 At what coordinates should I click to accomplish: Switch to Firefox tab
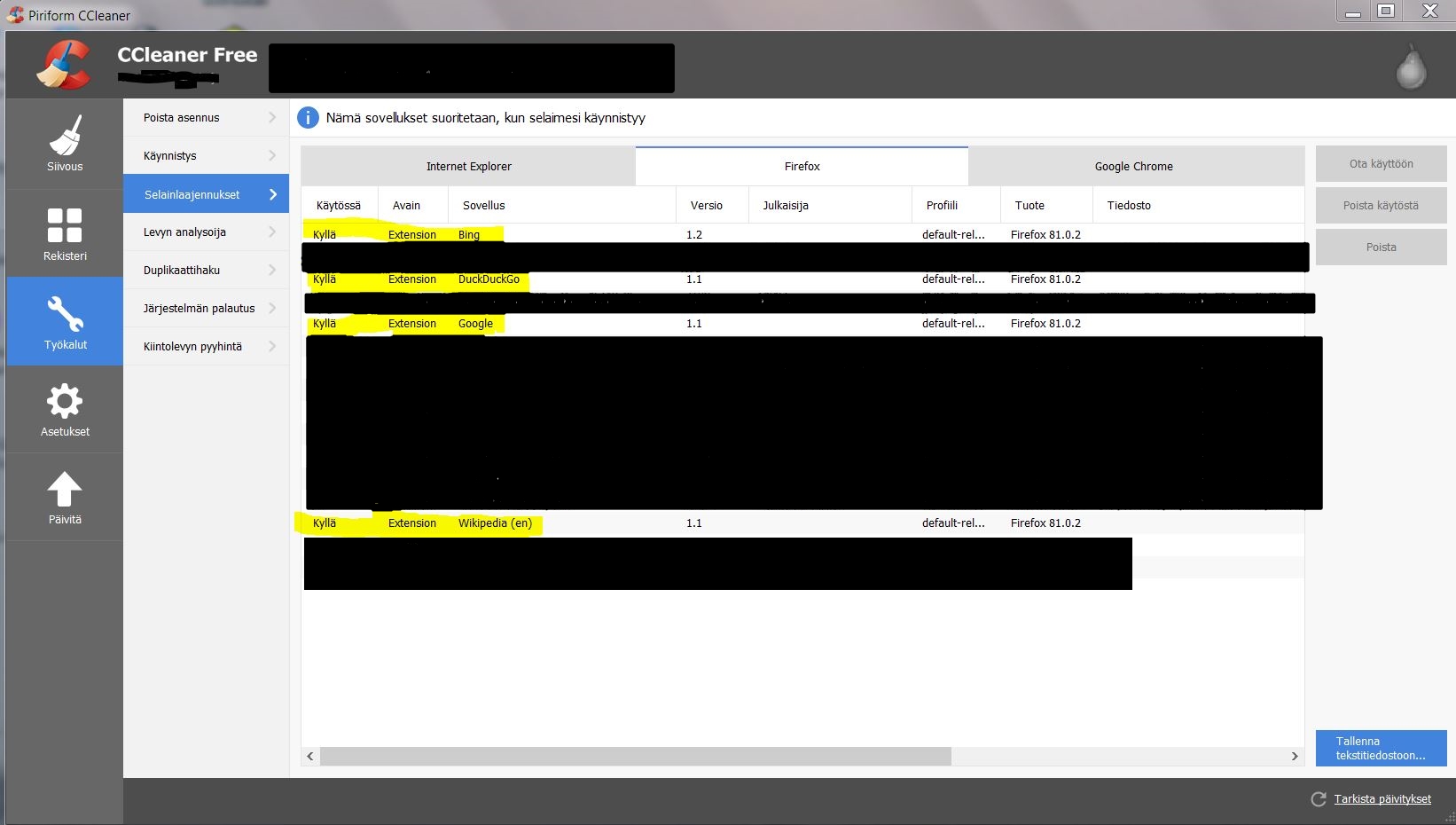802,166
